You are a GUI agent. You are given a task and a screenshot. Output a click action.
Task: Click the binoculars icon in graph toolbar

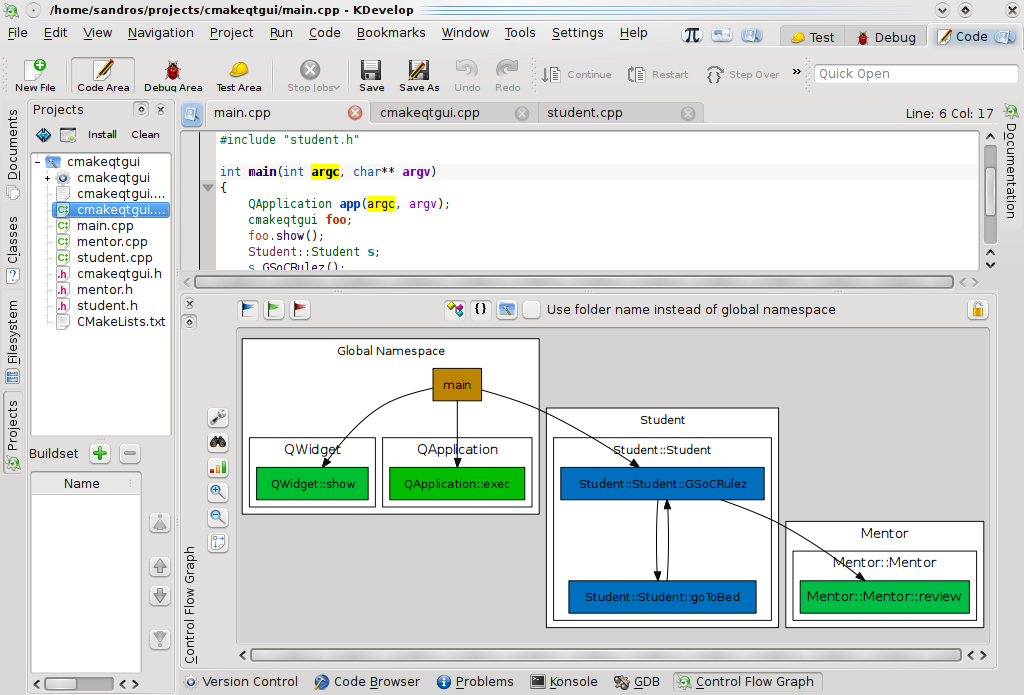(x=217, y=442)
